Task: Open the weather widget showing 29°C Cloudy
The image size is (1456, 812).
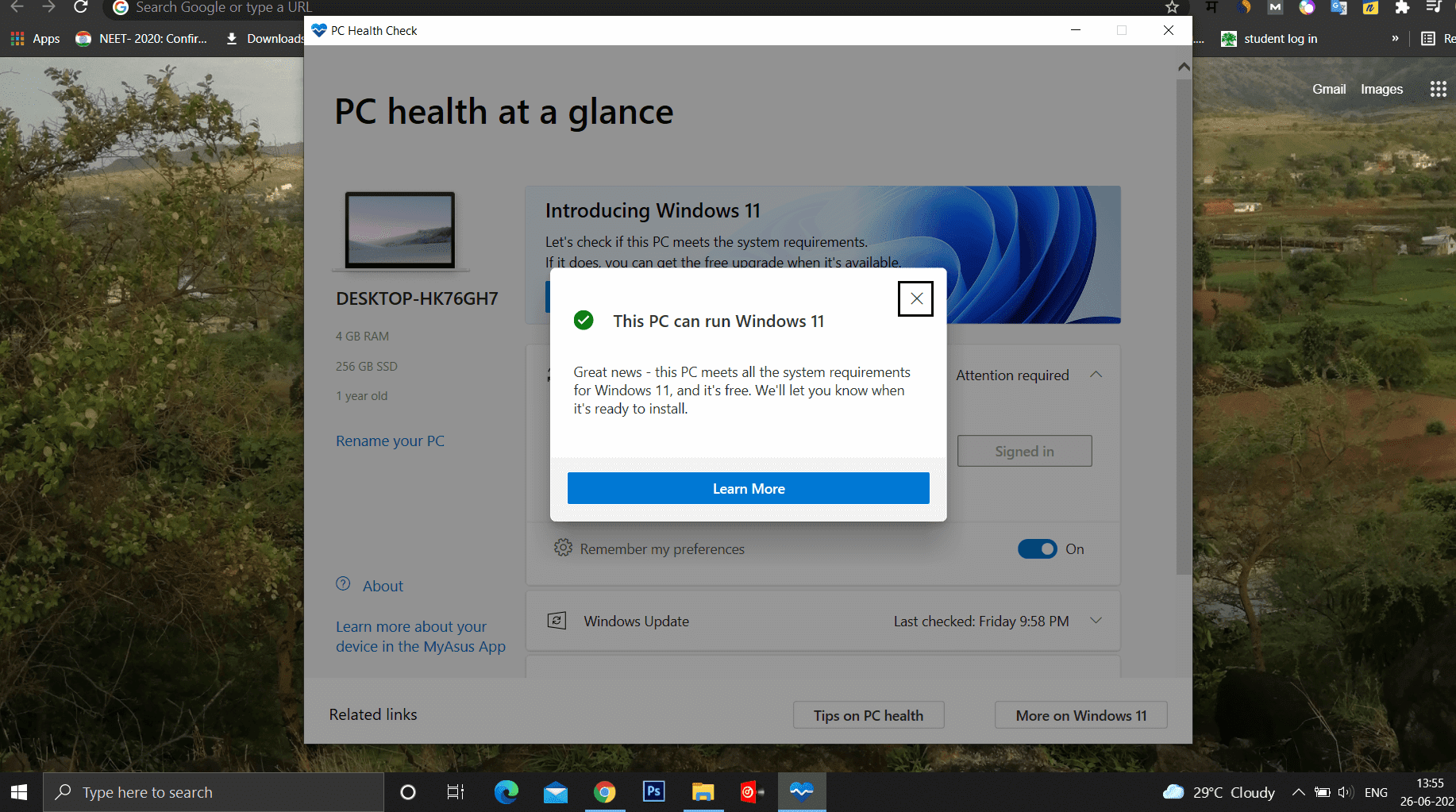Action: [x=1219, y=792]
